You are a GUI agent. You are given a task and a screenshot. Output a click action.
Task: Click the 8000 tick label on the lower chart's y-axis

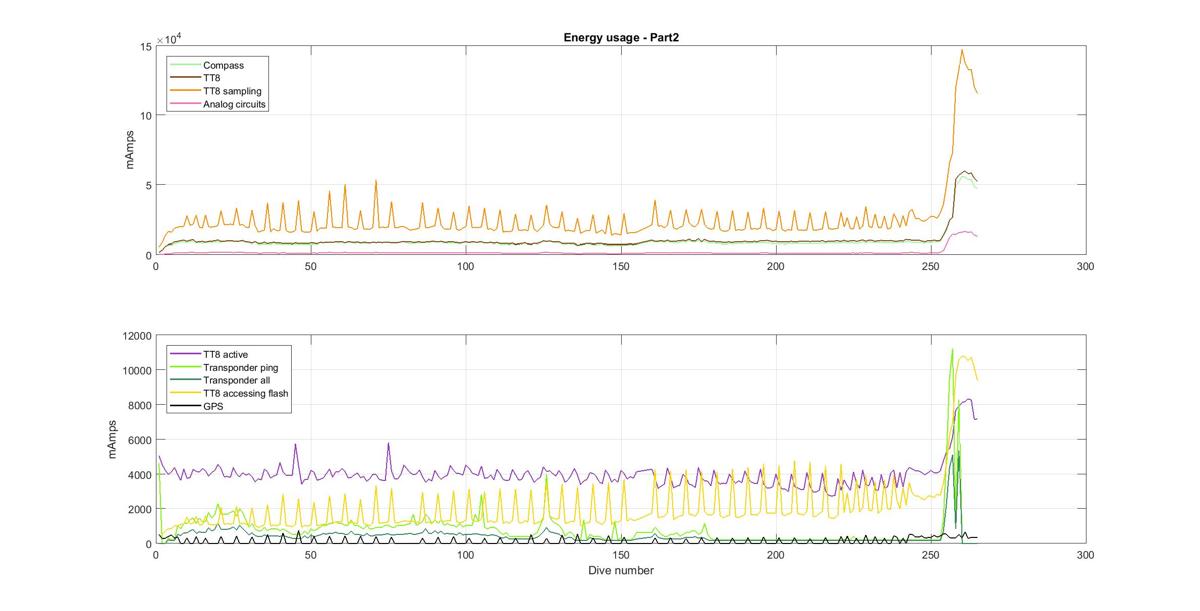click(140, 406)
